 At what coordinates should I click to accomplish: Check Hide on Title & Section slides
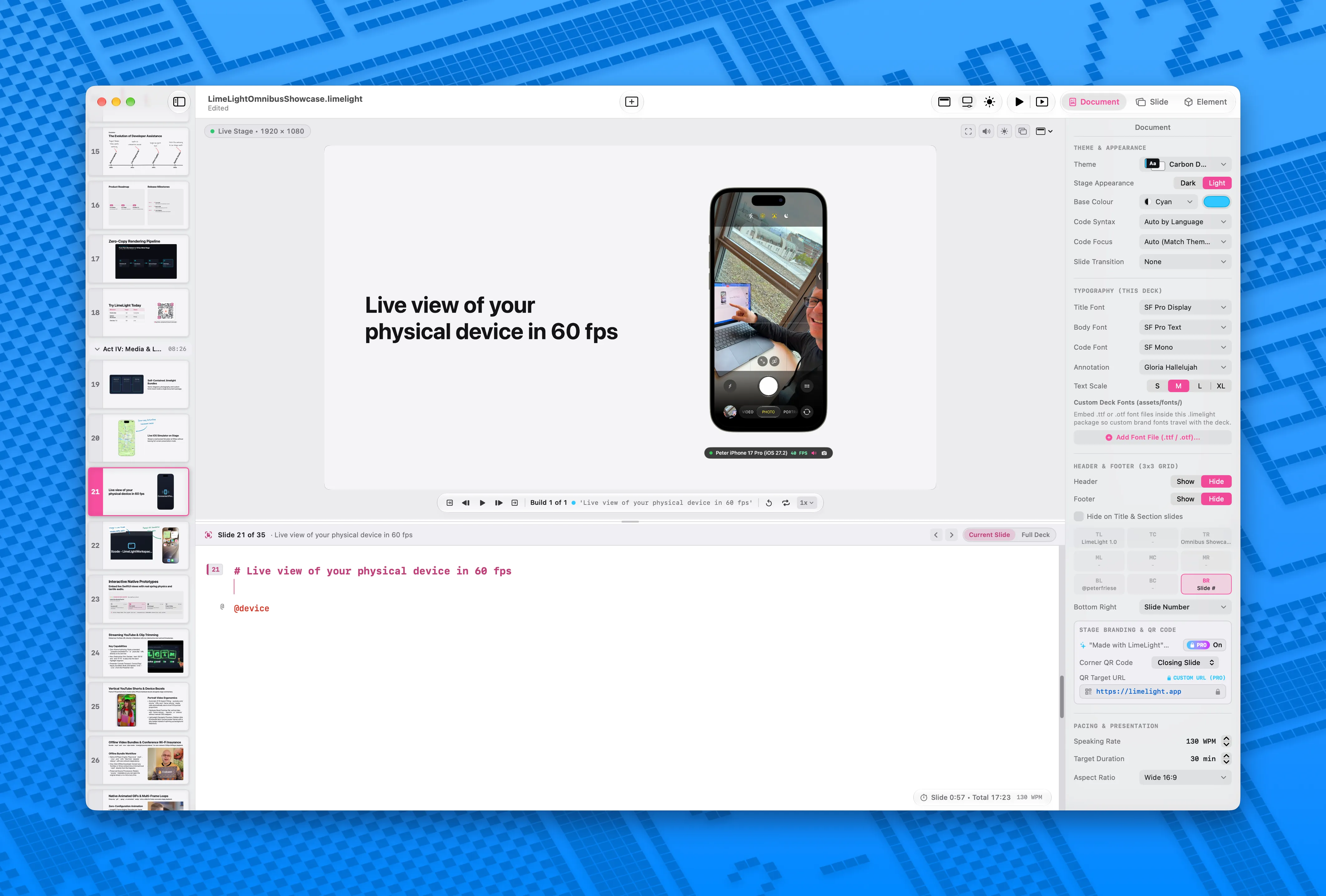[x=1078, y=516]
